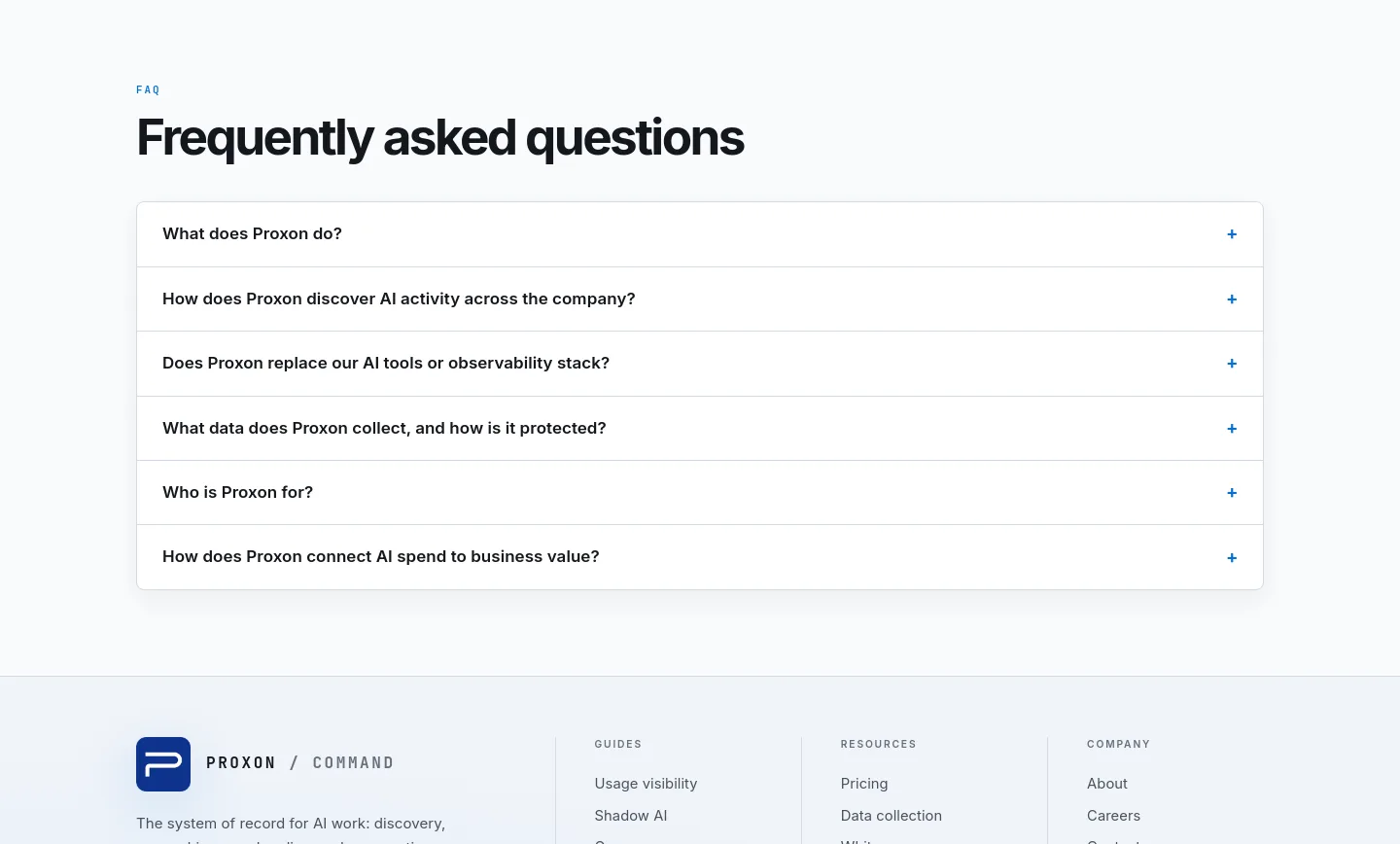Click the COMPANY footer column heading
The width and height of the screenshot is (1400, 844).
pyautogui.click(x=1118, y=744)
